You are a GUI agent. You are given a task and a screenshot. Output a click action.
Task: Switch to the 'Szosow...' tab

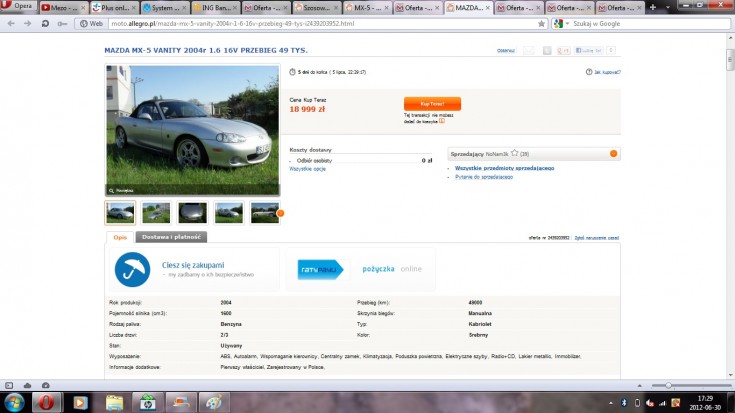[316, 8]
